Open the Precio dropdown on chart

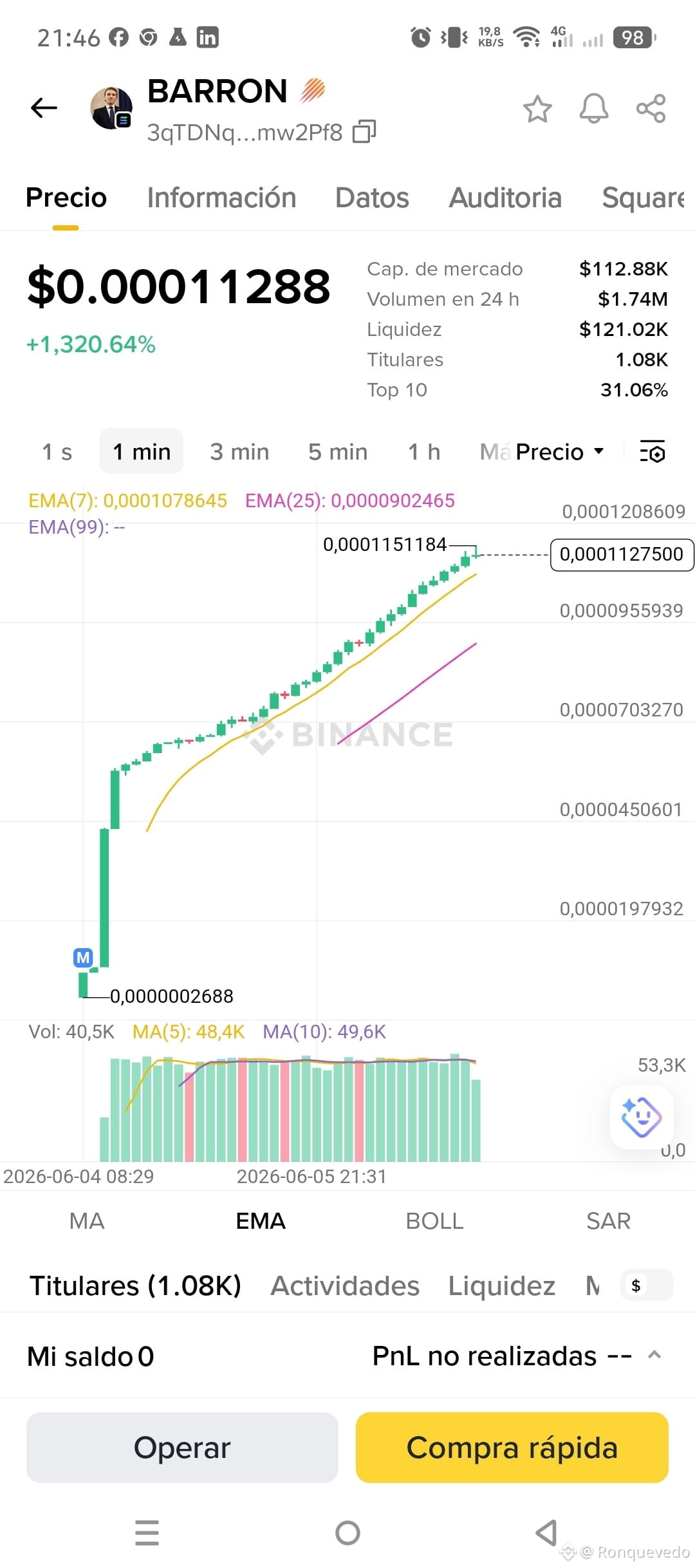559,452
